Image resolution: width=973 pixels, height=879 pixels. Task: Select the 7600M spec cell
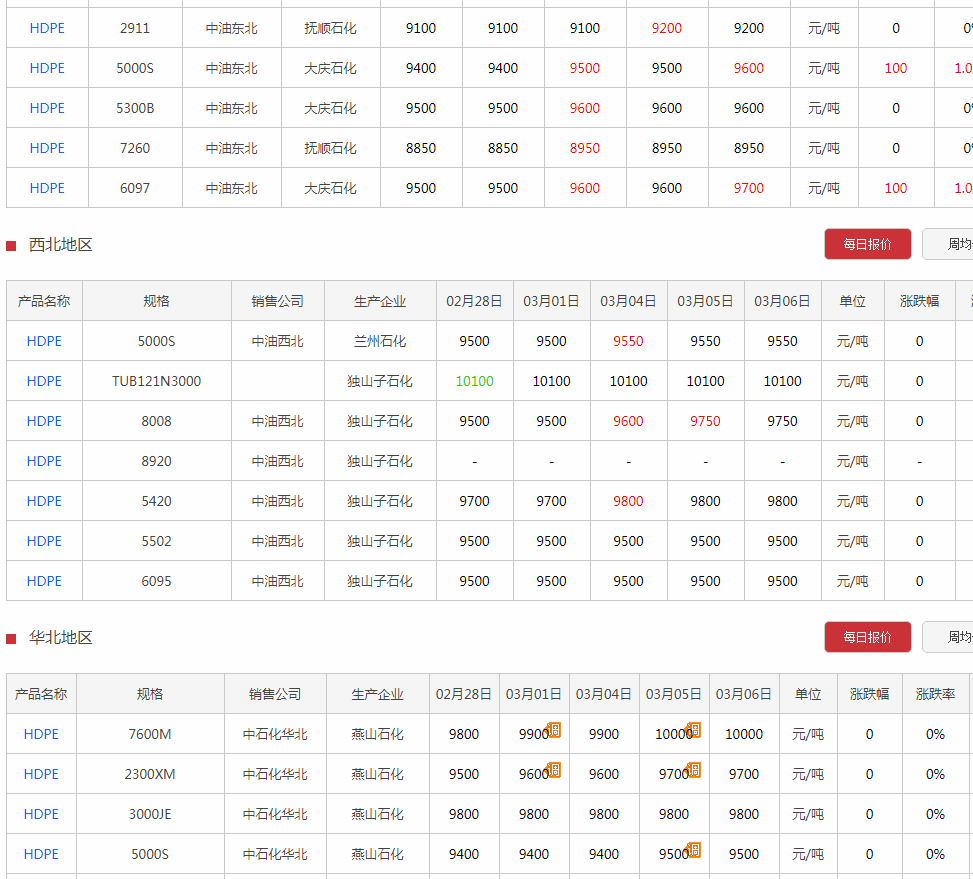coord(150,734)
